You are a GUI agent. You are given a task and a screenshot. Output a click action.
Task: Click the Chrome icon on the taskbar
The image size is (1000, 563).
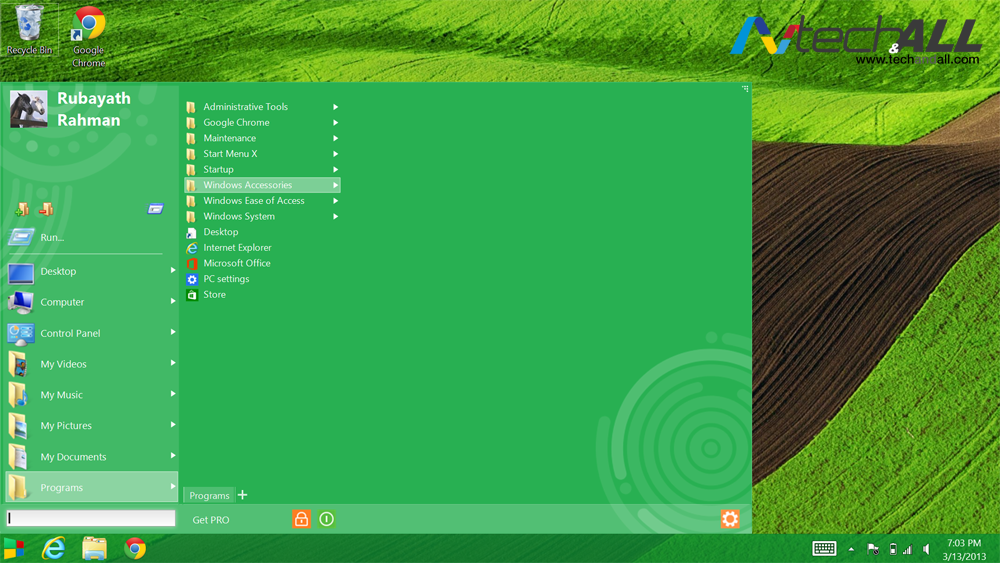pyautogui.click(x=135, y=548)
